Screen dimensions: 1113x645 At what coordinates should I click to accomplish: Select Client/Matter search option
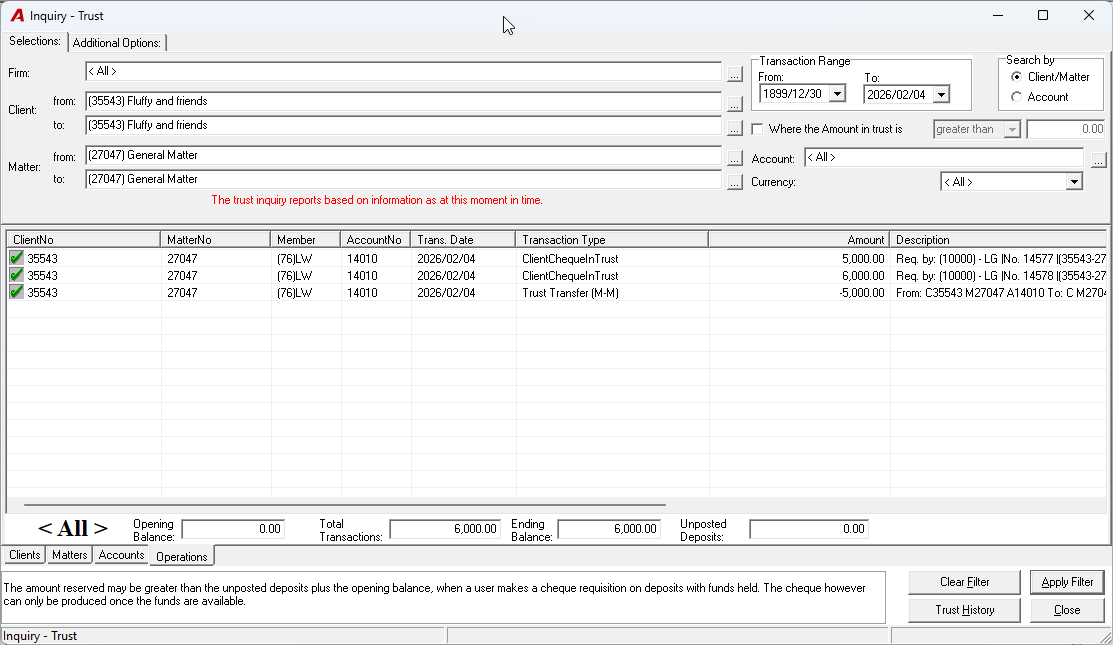[x=1016, y=77]
